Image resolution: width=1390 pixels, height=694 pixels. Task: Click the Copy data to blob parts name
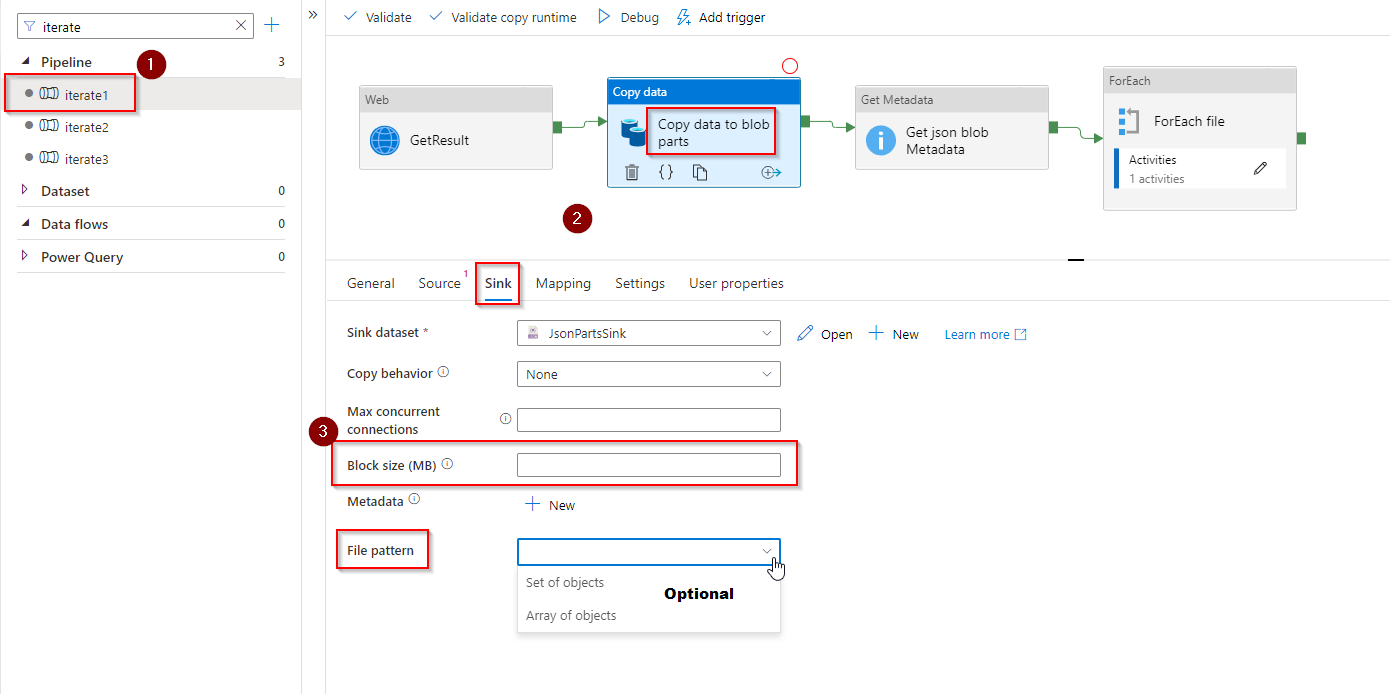[714, 133]
